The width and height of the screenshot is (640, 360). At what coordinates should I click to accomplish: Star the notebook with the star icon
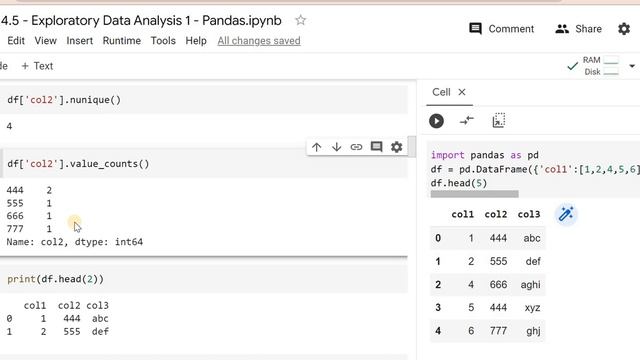point(300,20)
